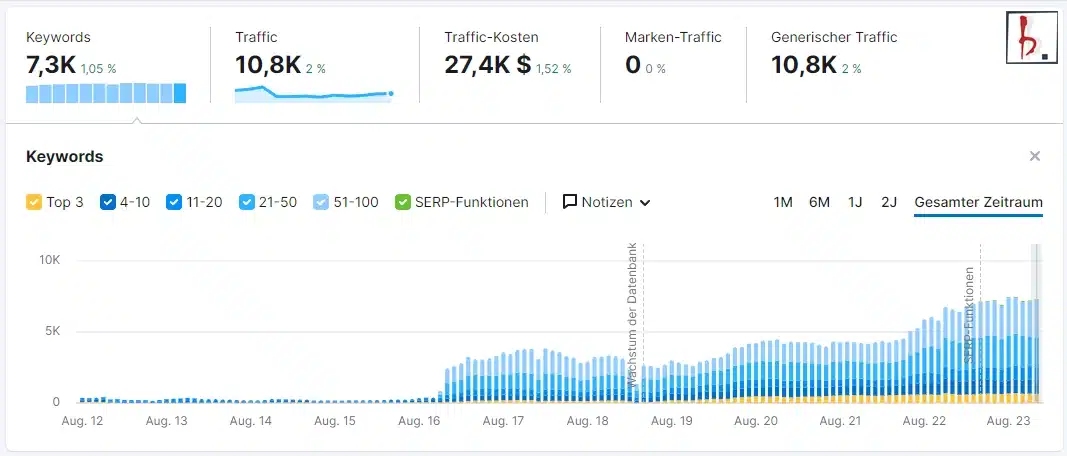This screenshot has height=456, width=1067.
Task: Click the red logo in top corner
Action: [x=1030, y=40]
